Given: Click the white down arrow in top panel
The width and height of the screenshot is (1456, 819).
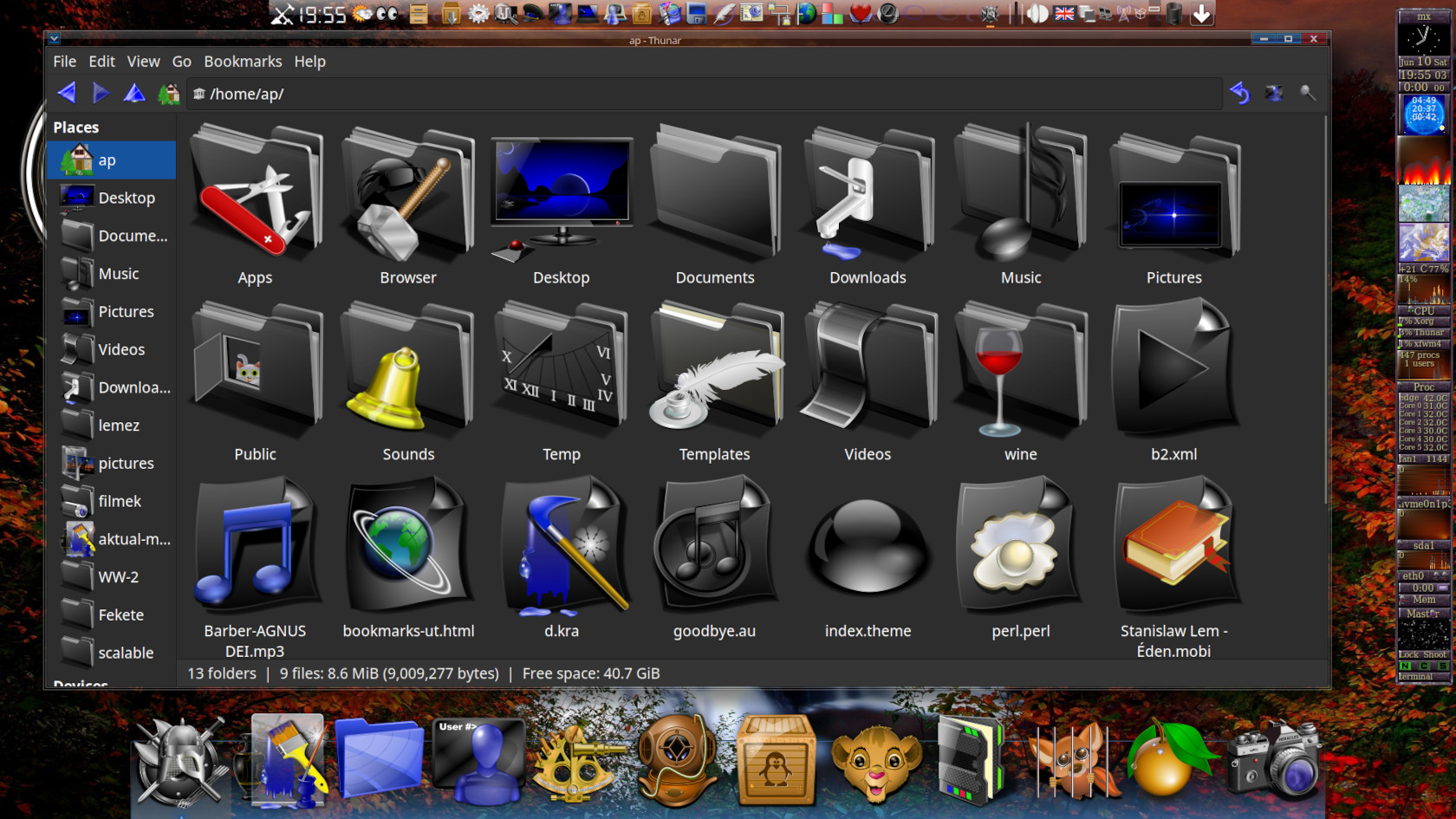Looking at the screenshot, I should 1201,13.
